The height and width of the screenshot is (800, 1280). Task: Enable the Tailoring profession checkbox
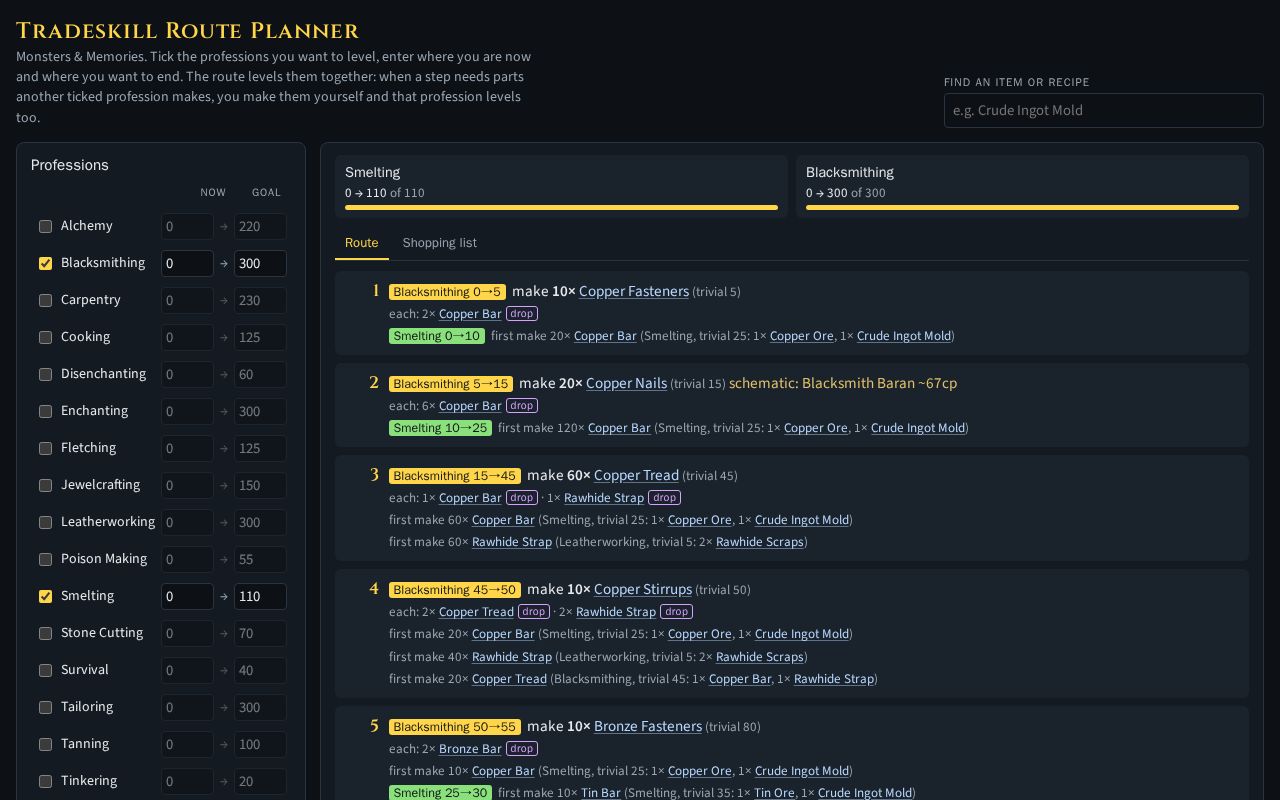point(45,707)
